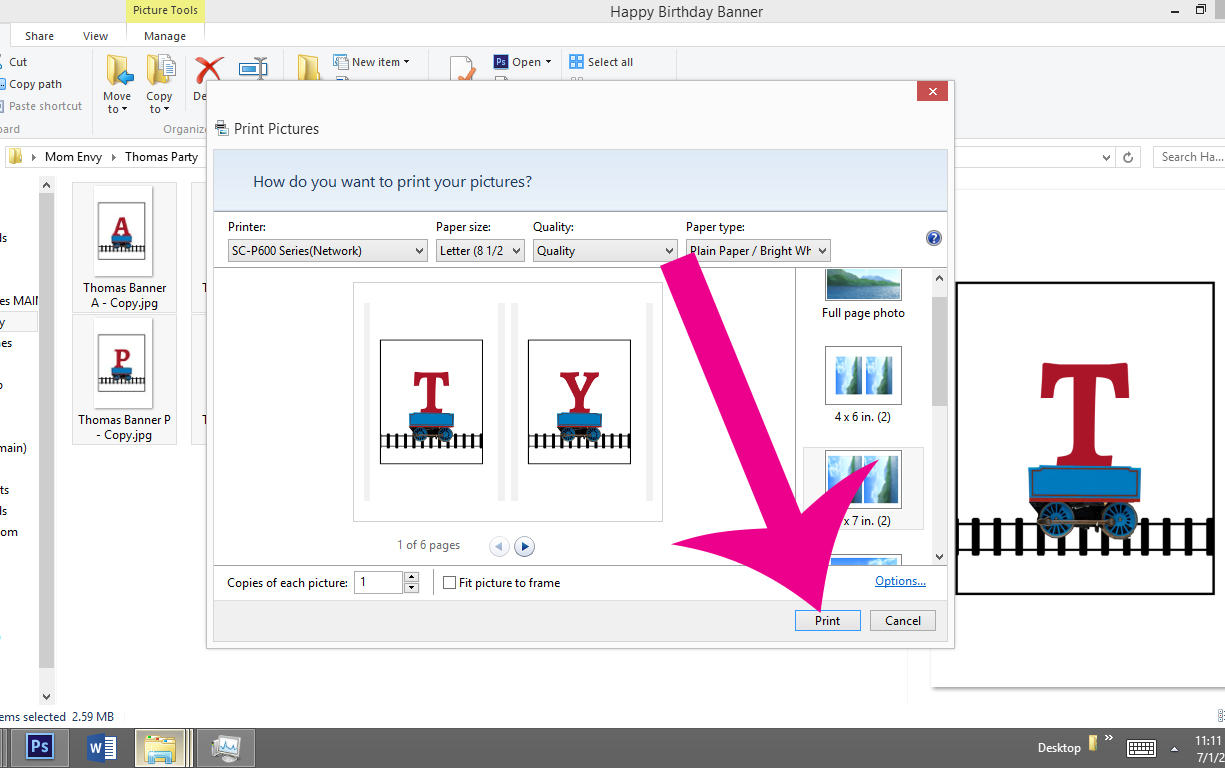The width and height of the screenshot is (1225, 768).
Task: Click Select all in the ribbon
Action: (x=601, y=62)
